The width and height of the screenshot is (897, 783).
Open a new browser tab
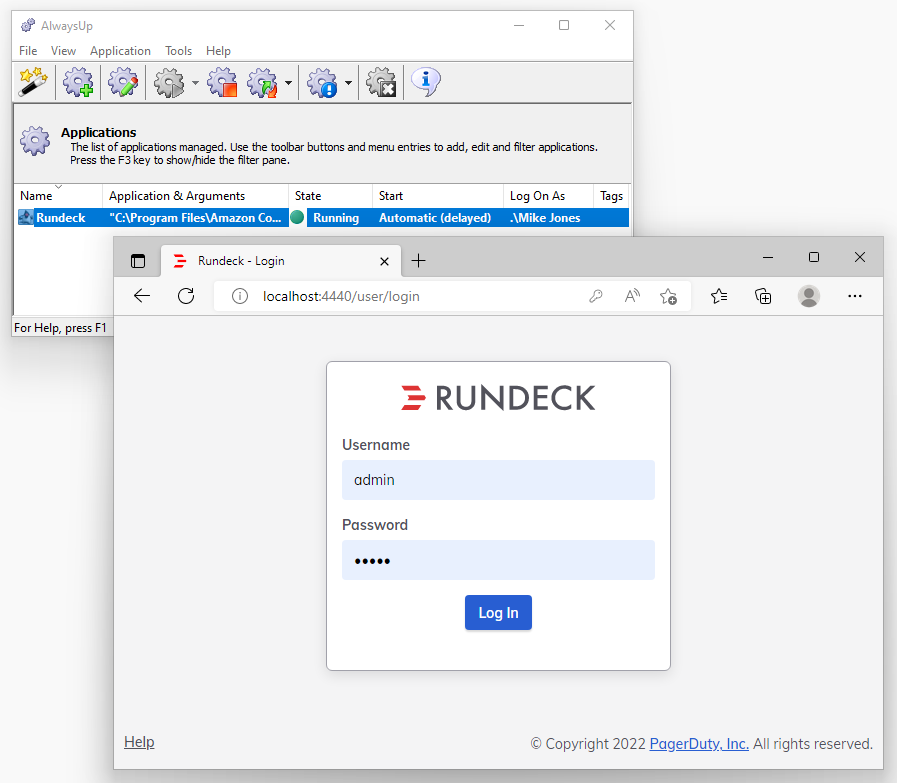pos(418,261)
